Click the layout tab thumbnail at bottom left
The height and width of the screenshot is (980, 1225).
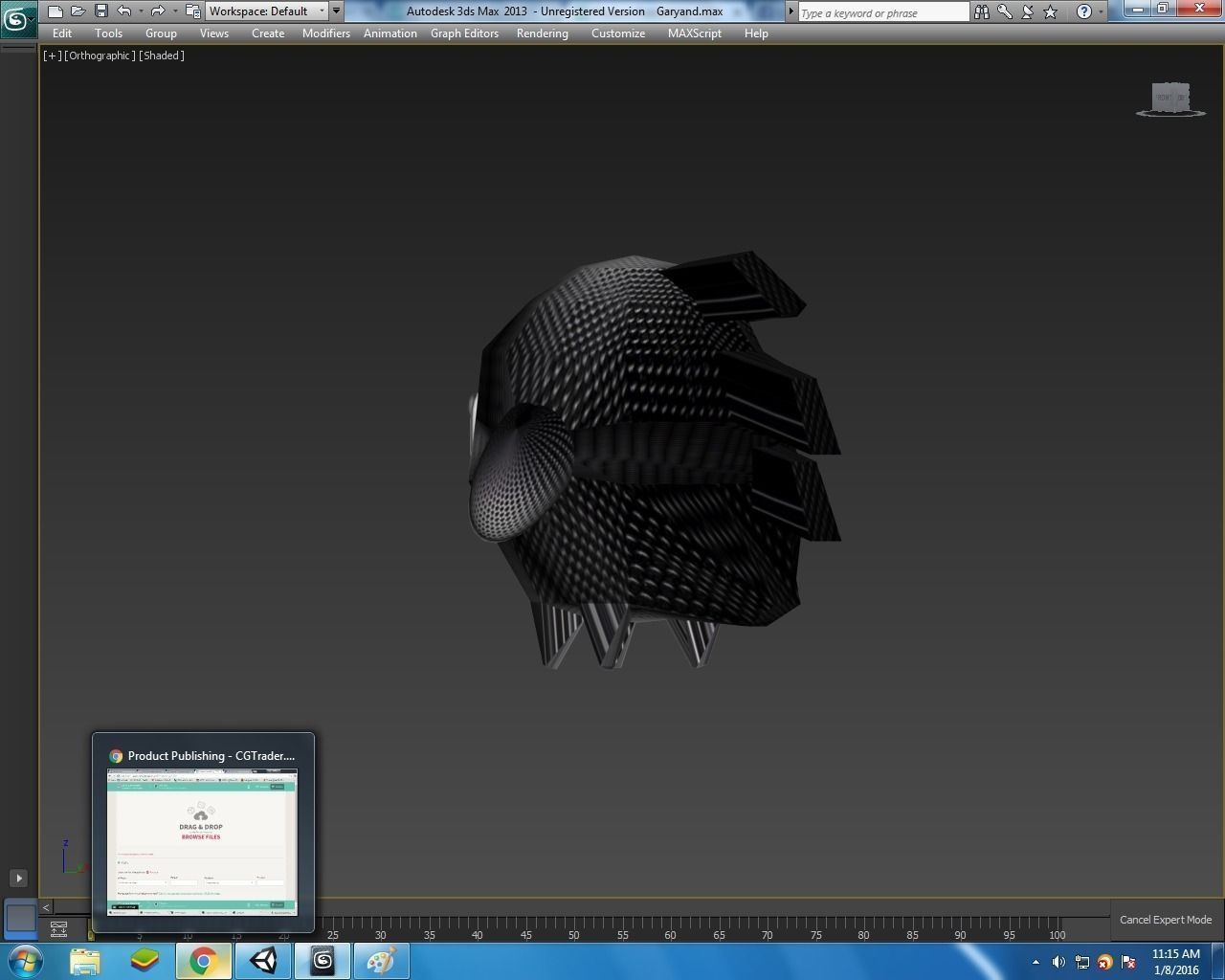click(20, 918)
